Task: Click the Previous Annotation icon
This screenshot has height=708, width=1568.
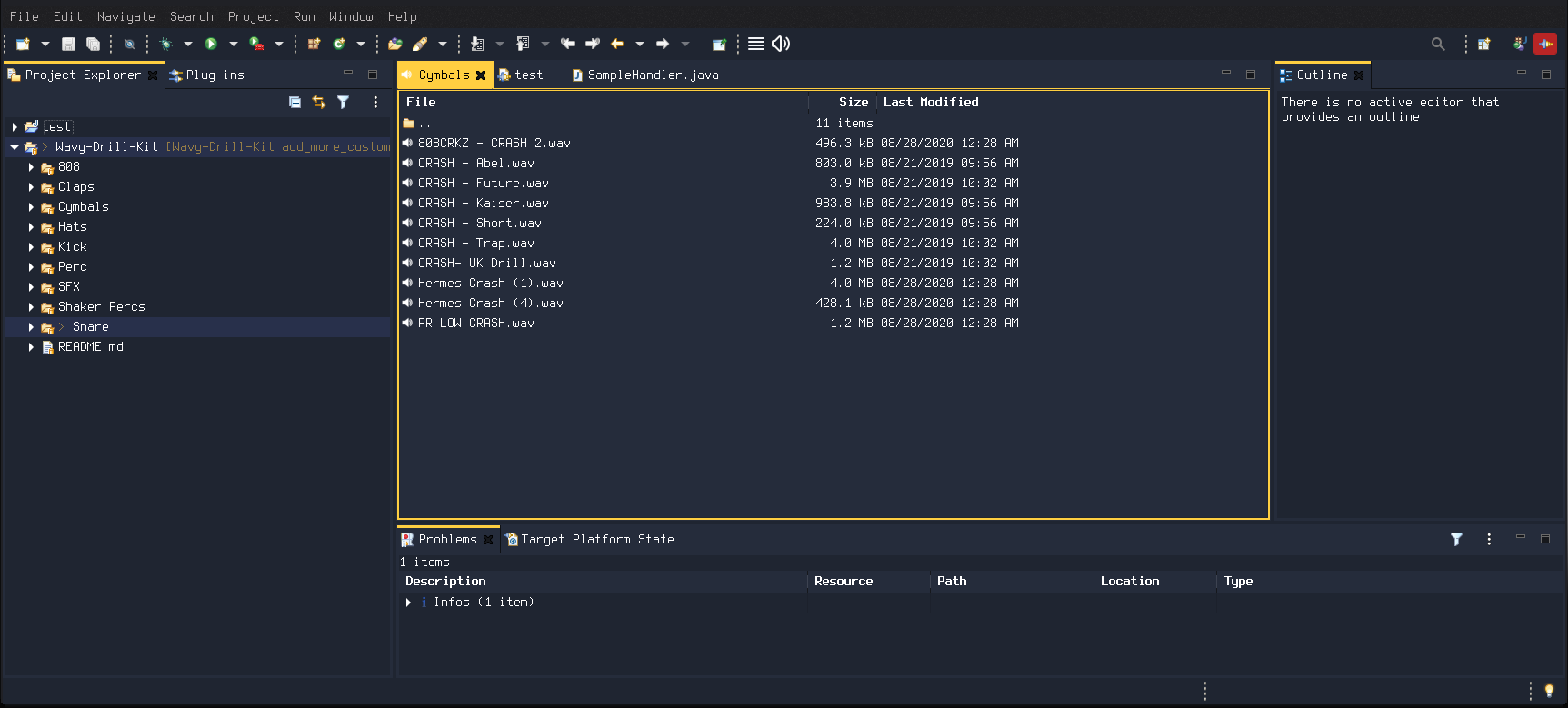Action: (x=523, y=44)
